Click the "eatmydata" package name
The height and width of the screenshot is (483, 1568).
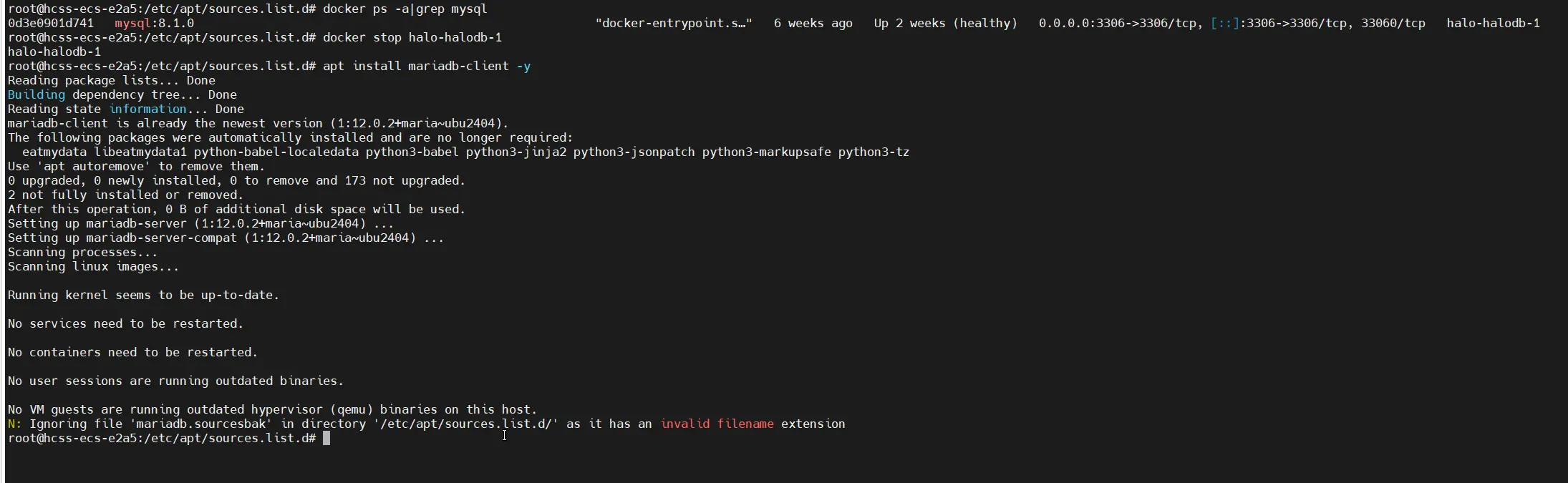click(x=54, y=152)
